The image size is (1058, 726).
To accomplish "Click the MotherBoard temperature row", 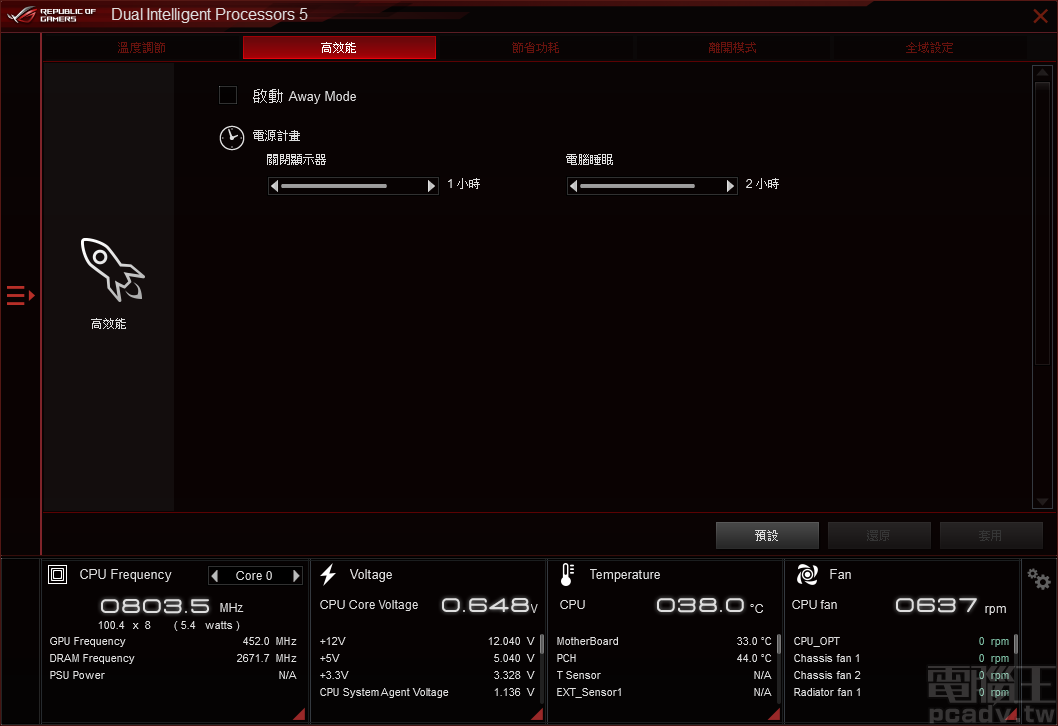I will tap(664, 642).
